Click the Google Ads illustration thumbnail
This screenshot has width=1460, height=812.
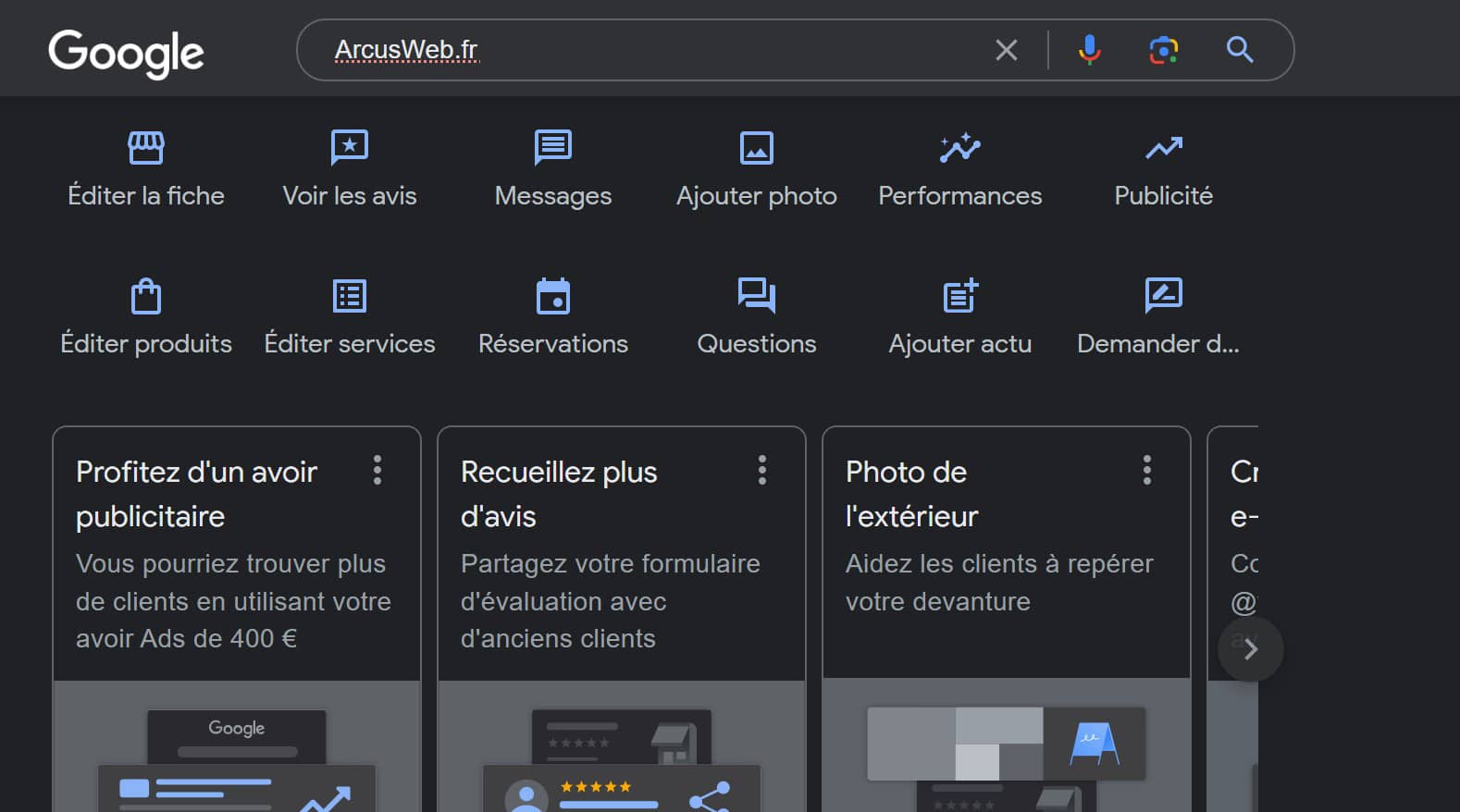237,746
